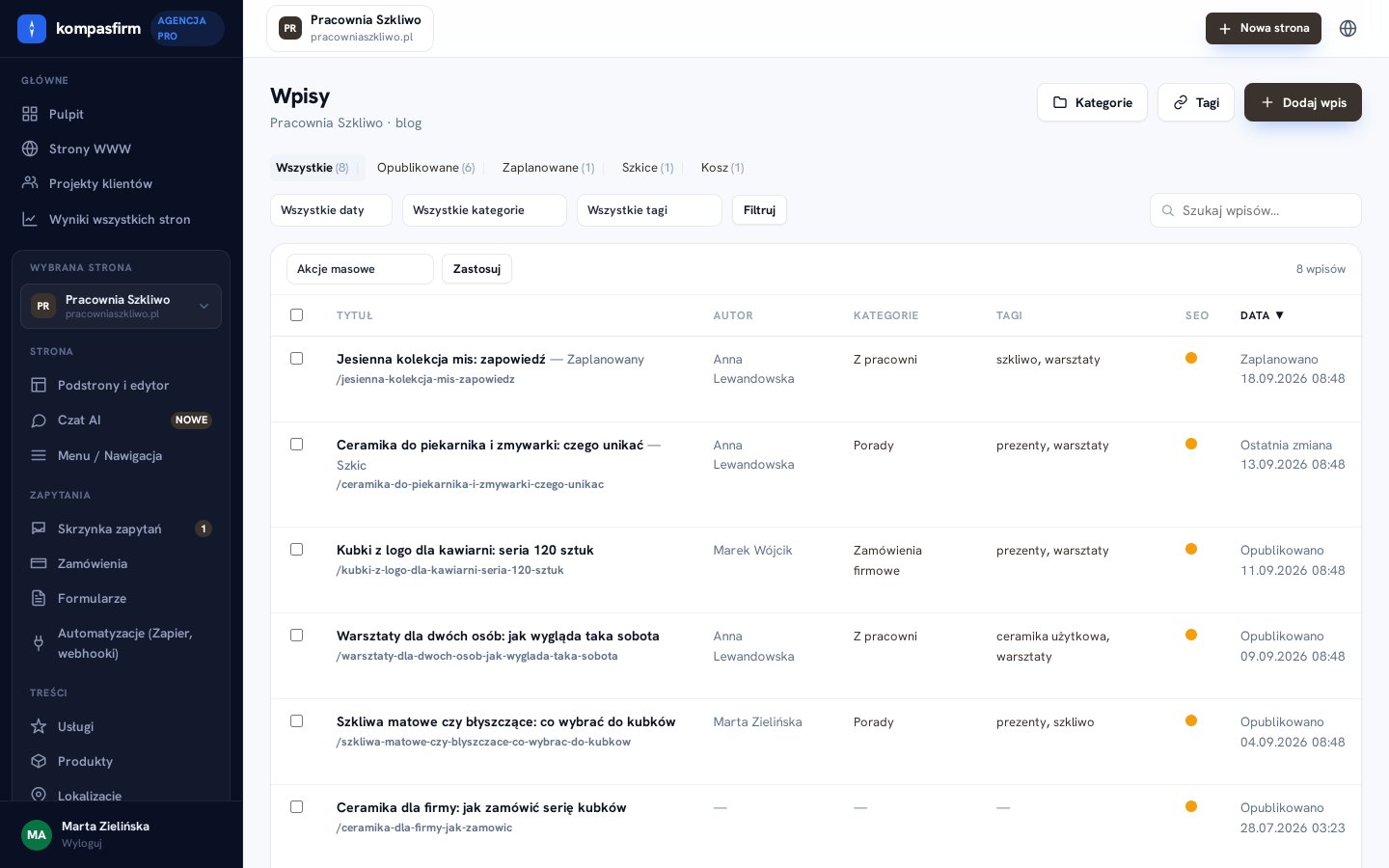
Task: Tick checkbox for Ceramika do piekarnika entry
Action: (x=296, y=444)
